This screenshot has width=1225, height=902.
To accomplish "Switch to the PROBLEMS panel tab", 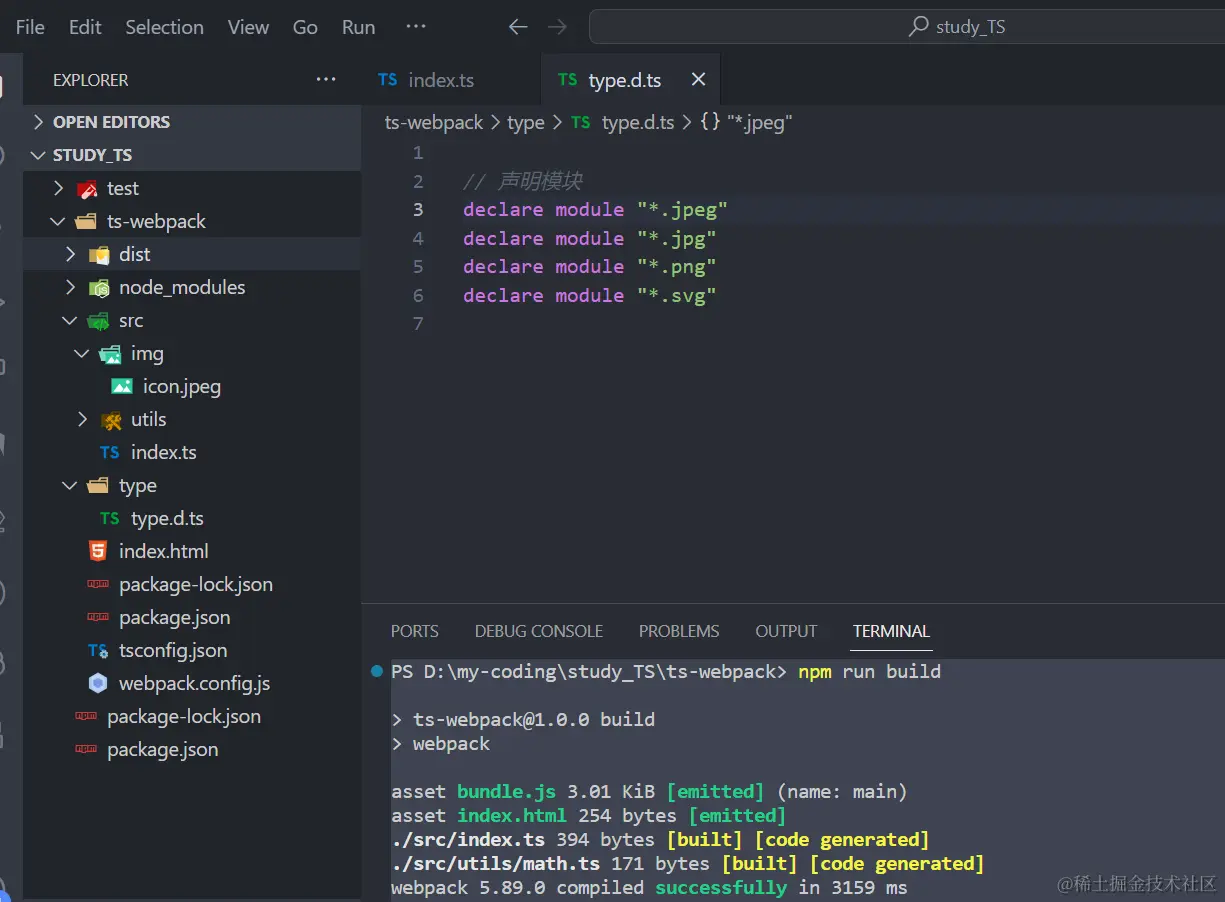I will tap(679, 631).
